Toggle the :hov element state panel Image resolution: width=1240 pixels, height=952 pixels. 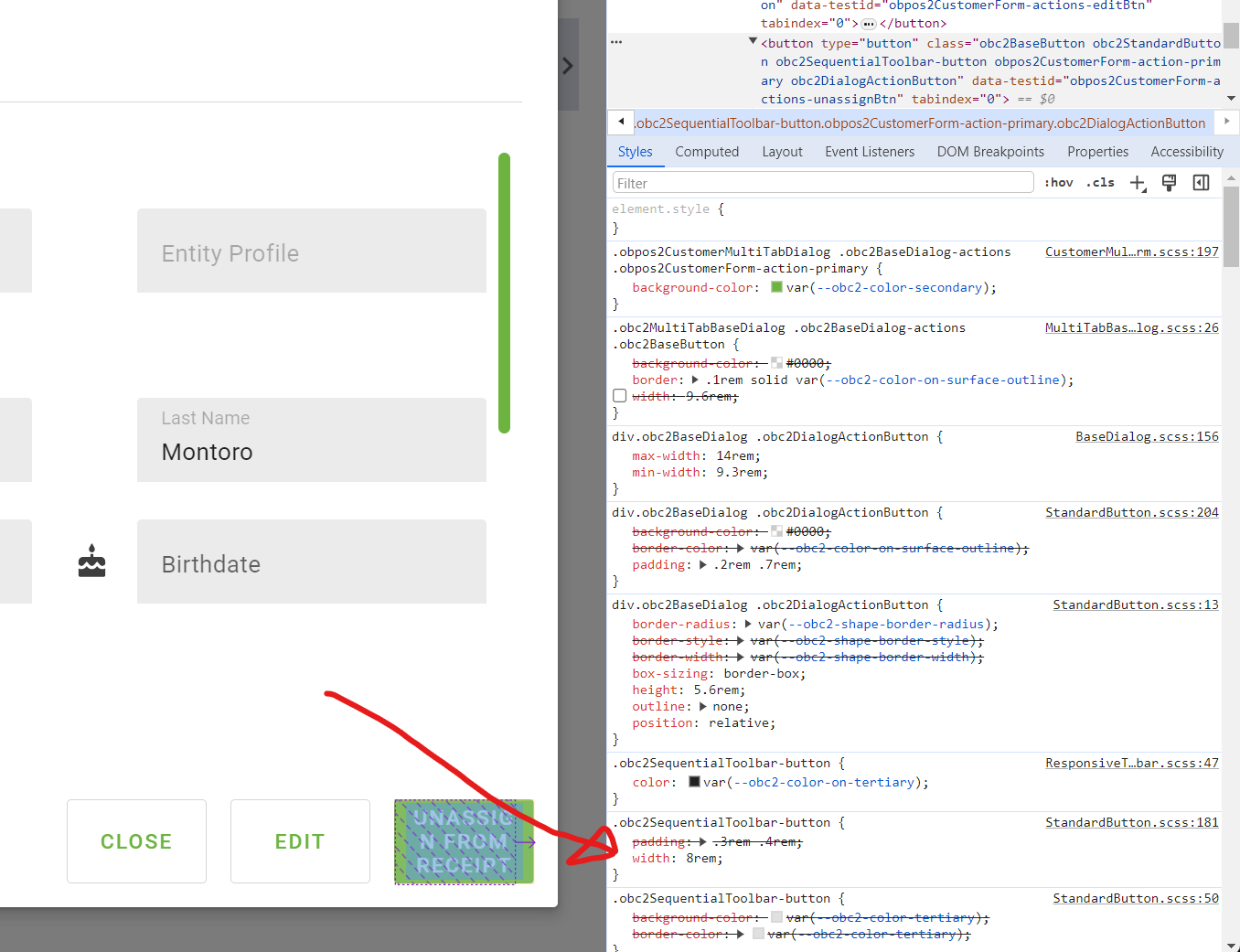pyautogui.click(x=1059, y=183)
